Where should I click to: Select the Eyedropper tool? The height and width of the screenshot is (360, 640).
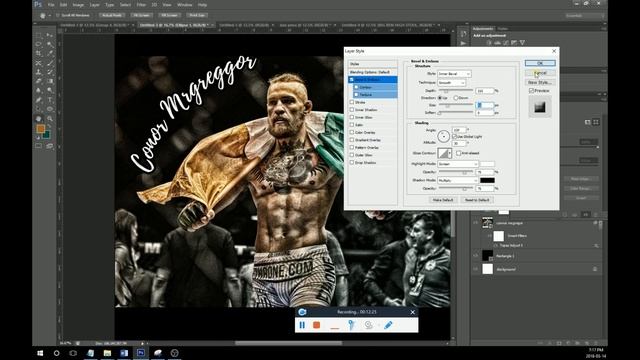tap(49, 53)
